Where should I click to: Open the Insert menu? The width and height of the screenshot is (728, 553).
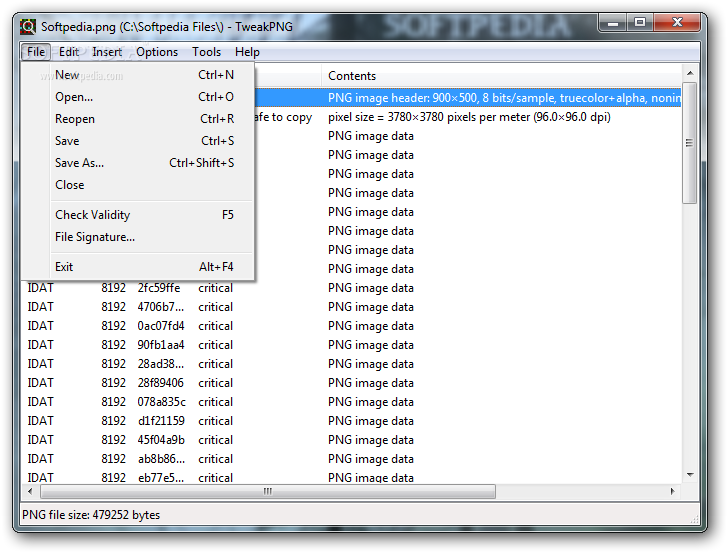[107, 52]
